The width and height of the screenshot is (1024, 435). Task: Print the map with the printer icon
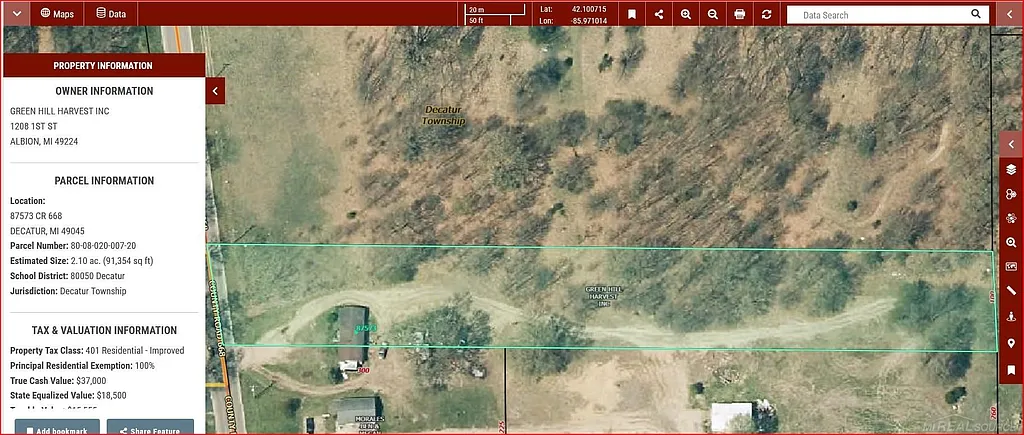740,14
